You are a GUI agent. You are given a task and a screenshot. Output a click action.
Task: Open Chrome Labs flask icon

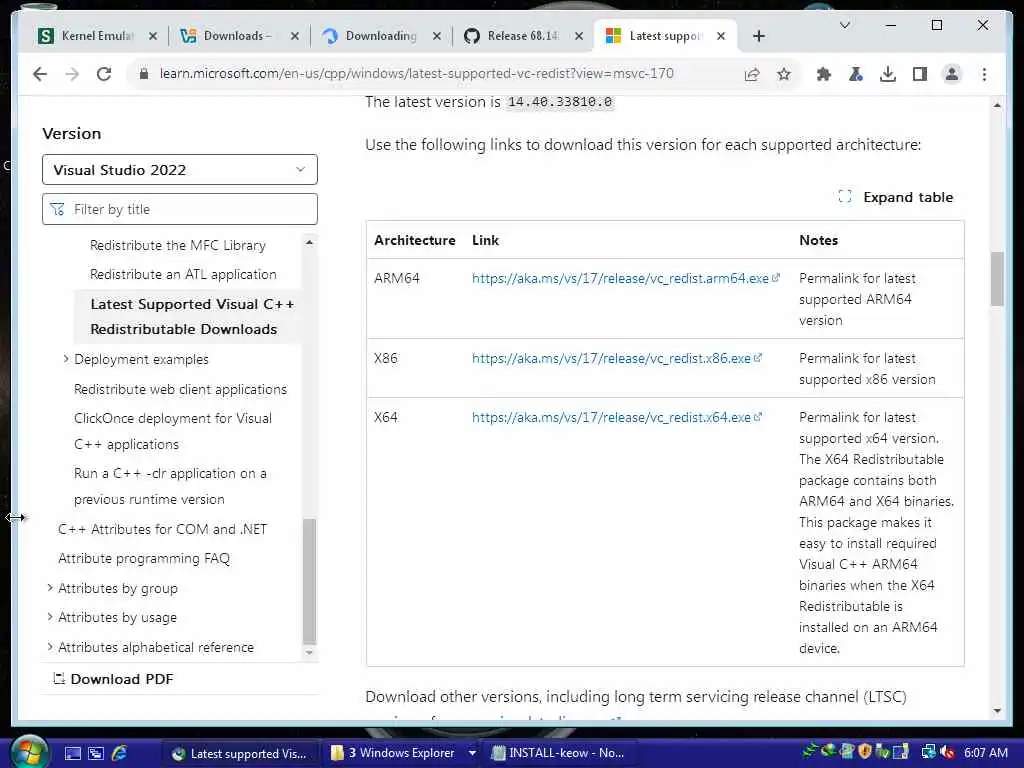pos(856,74)
